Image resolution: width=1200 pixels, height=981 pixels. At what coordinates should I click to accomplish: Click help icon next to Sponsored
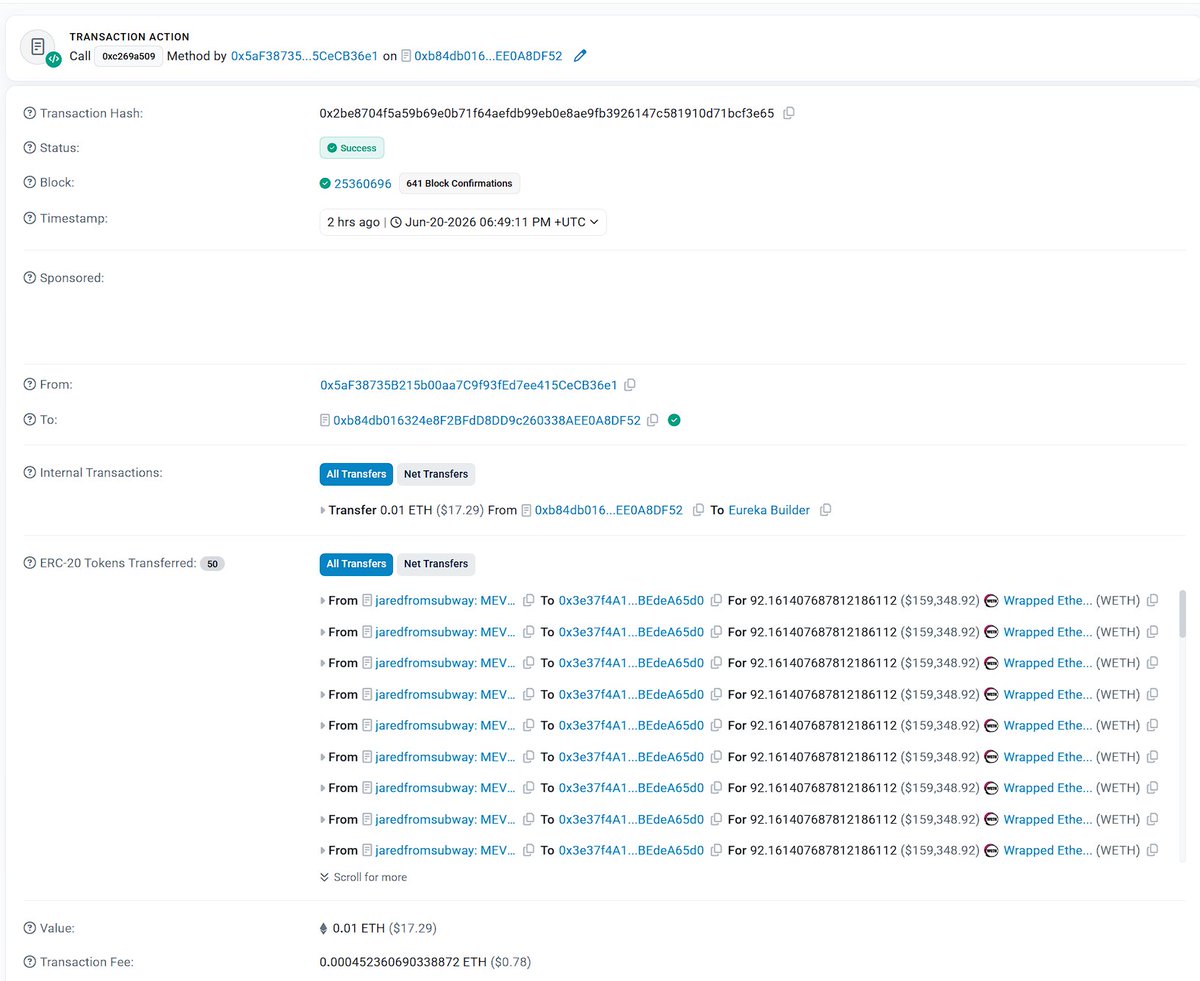tap(30, 278)
